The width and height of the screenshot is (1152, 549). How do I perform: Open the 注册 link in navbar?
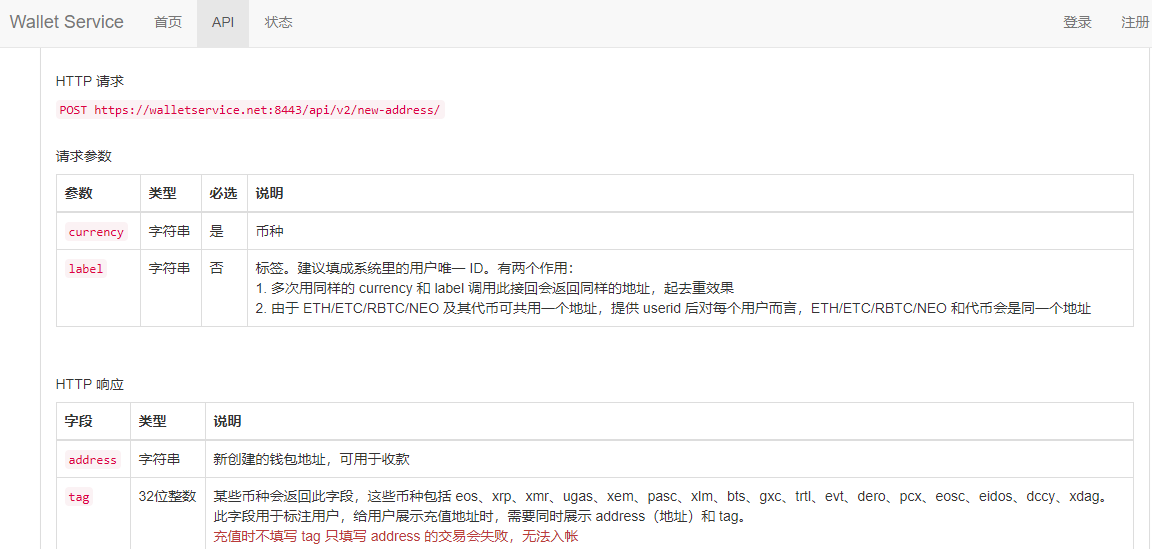(1135, 22)
